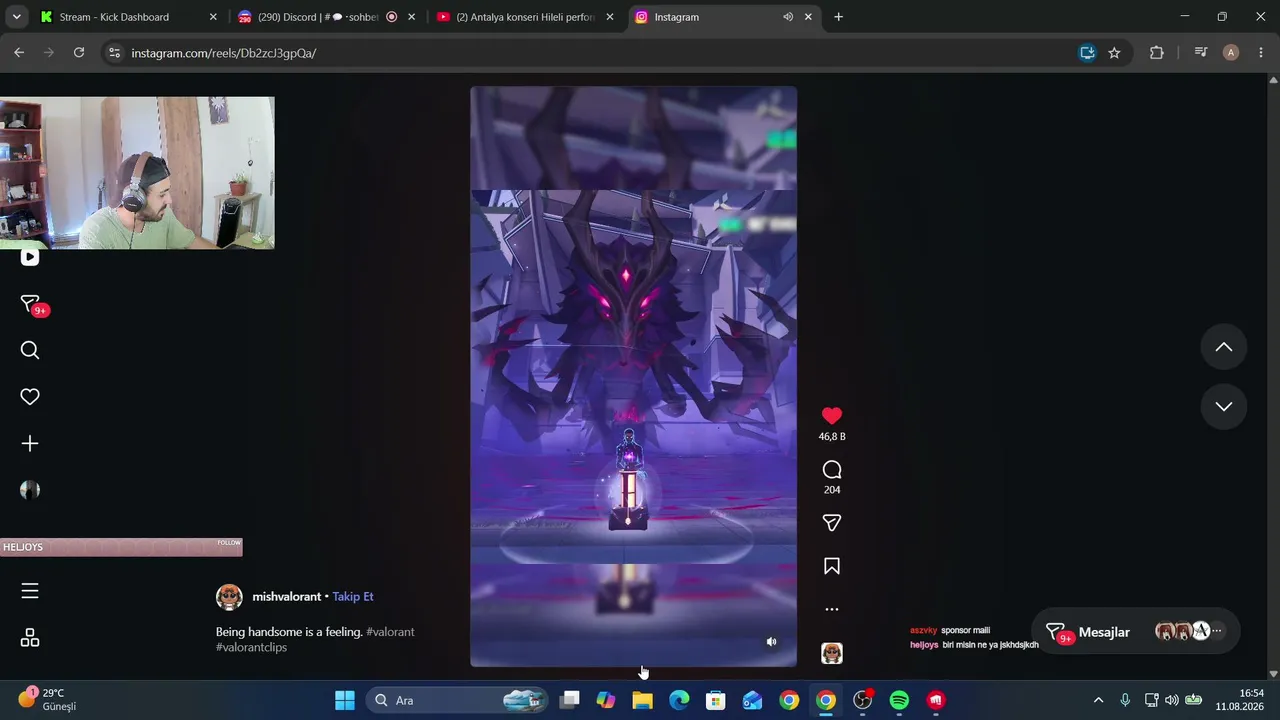
Task: Reload the Instagram page
Action: point(79,53)
